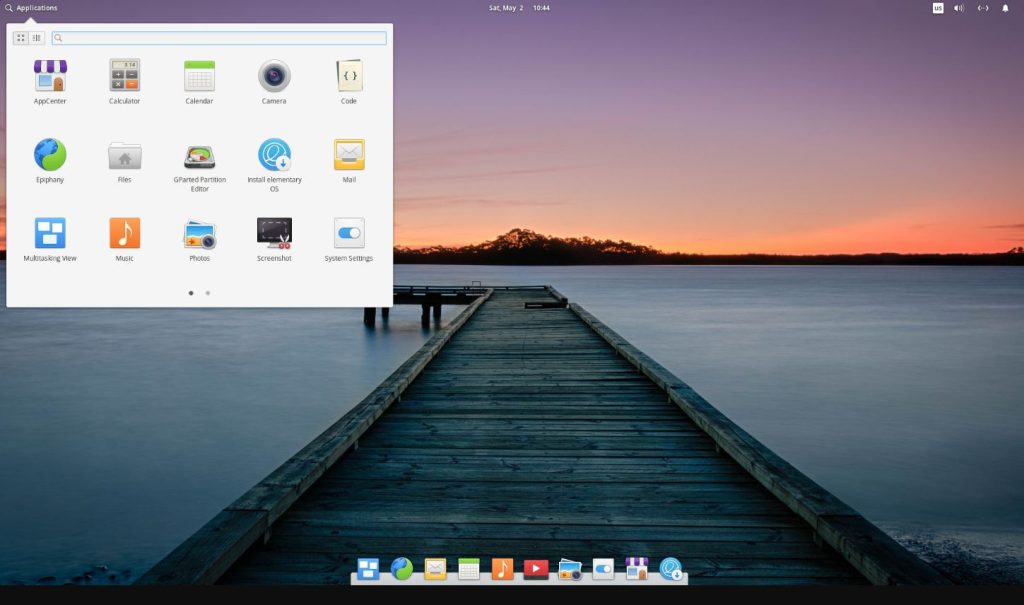This screenshot has width=1024, height=605.
Task: Open the date and time panel menu
Action: (519, 8)
